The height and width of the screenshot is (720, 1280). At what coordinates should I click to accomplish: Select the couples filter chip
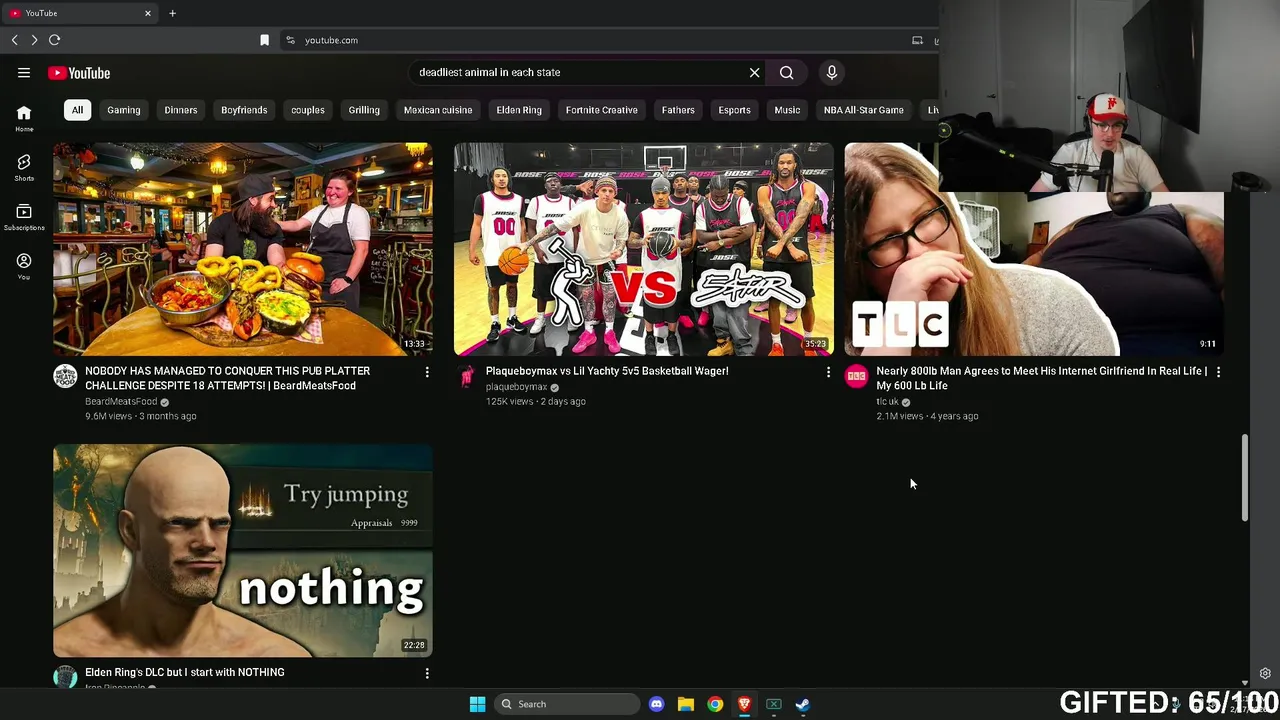pyautogui.click(x=308, y=110)
